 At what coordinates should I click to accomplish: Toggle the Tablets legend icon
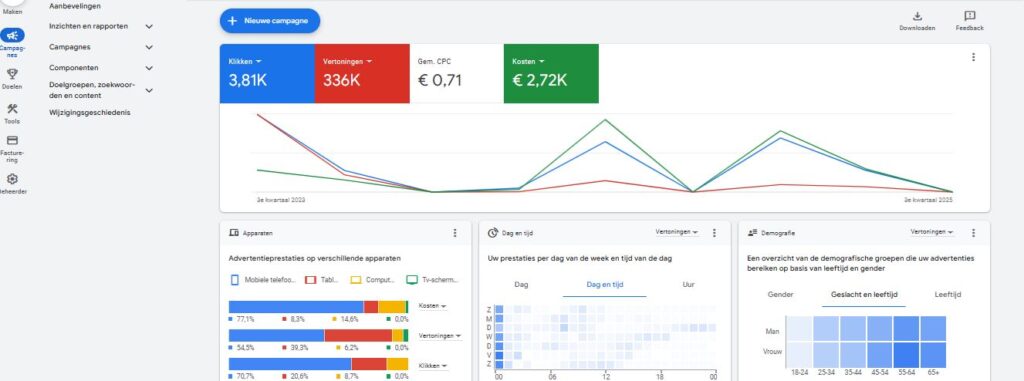(311, 280)
